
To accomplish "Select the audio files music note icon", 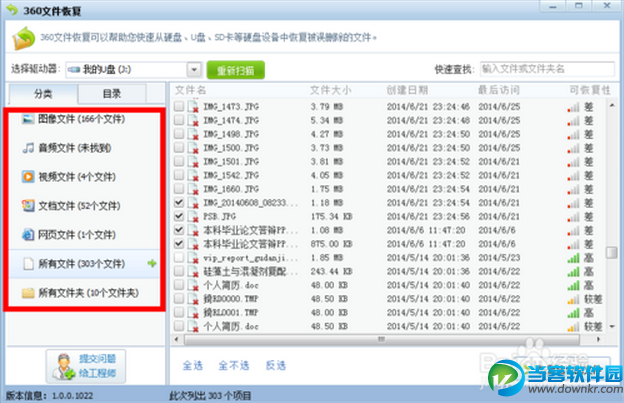I will pyautogui.click(x=28, y=148).
